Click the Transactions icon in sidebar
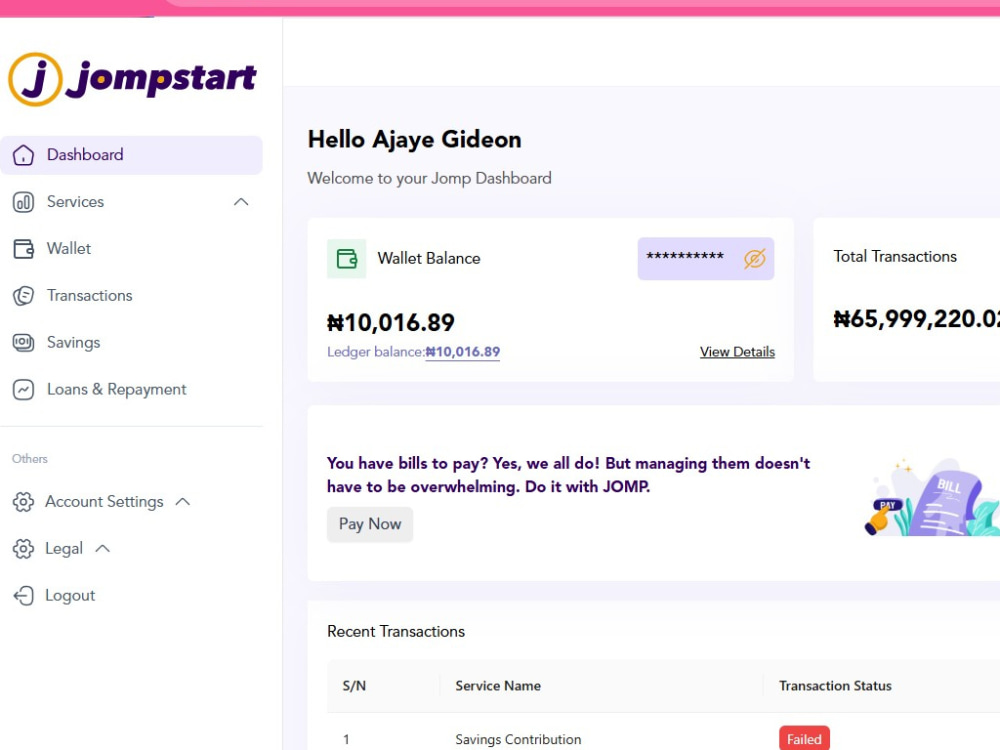The width and height of the screenshot is (1000, 750). point(24,296)
